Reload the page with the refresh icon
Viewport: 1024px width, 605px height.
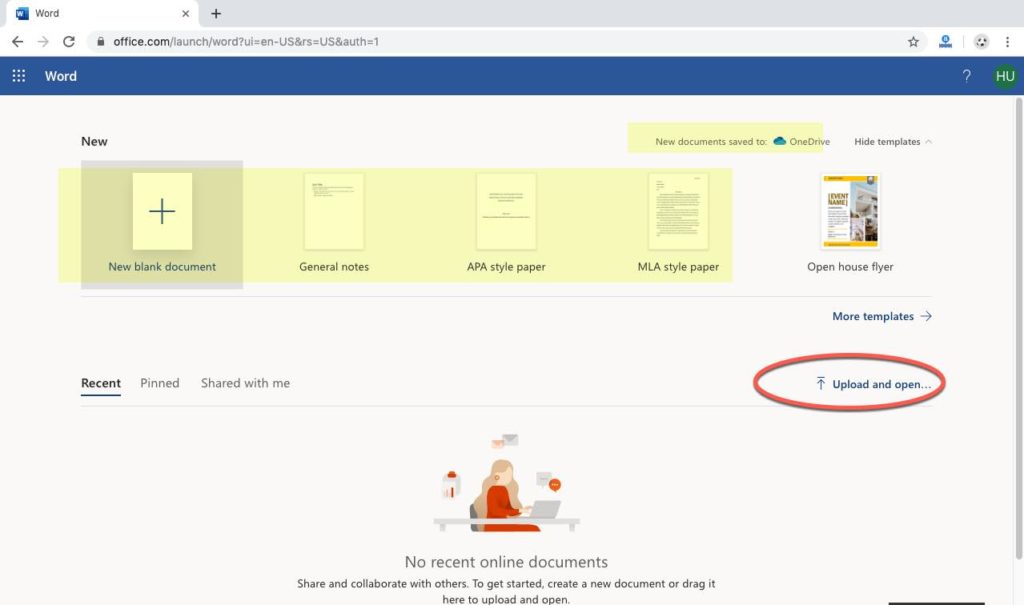69,41
